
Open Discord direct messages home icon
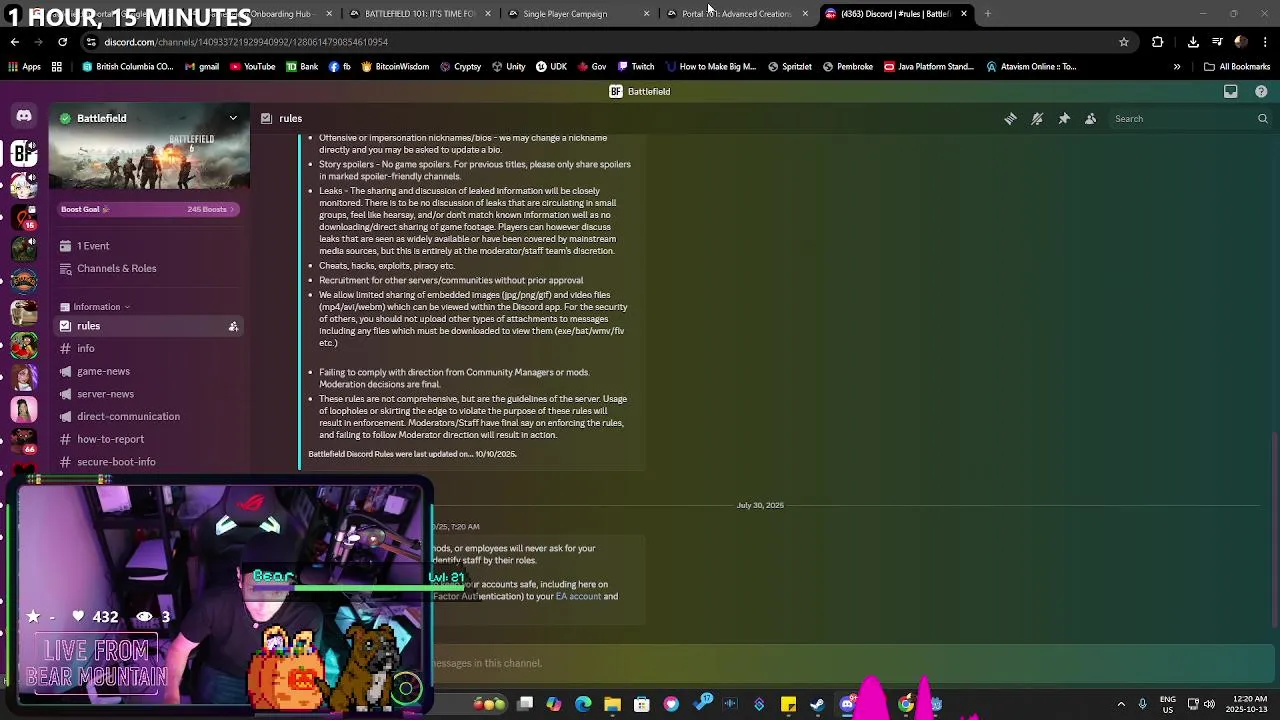click(x=24, y=117)
